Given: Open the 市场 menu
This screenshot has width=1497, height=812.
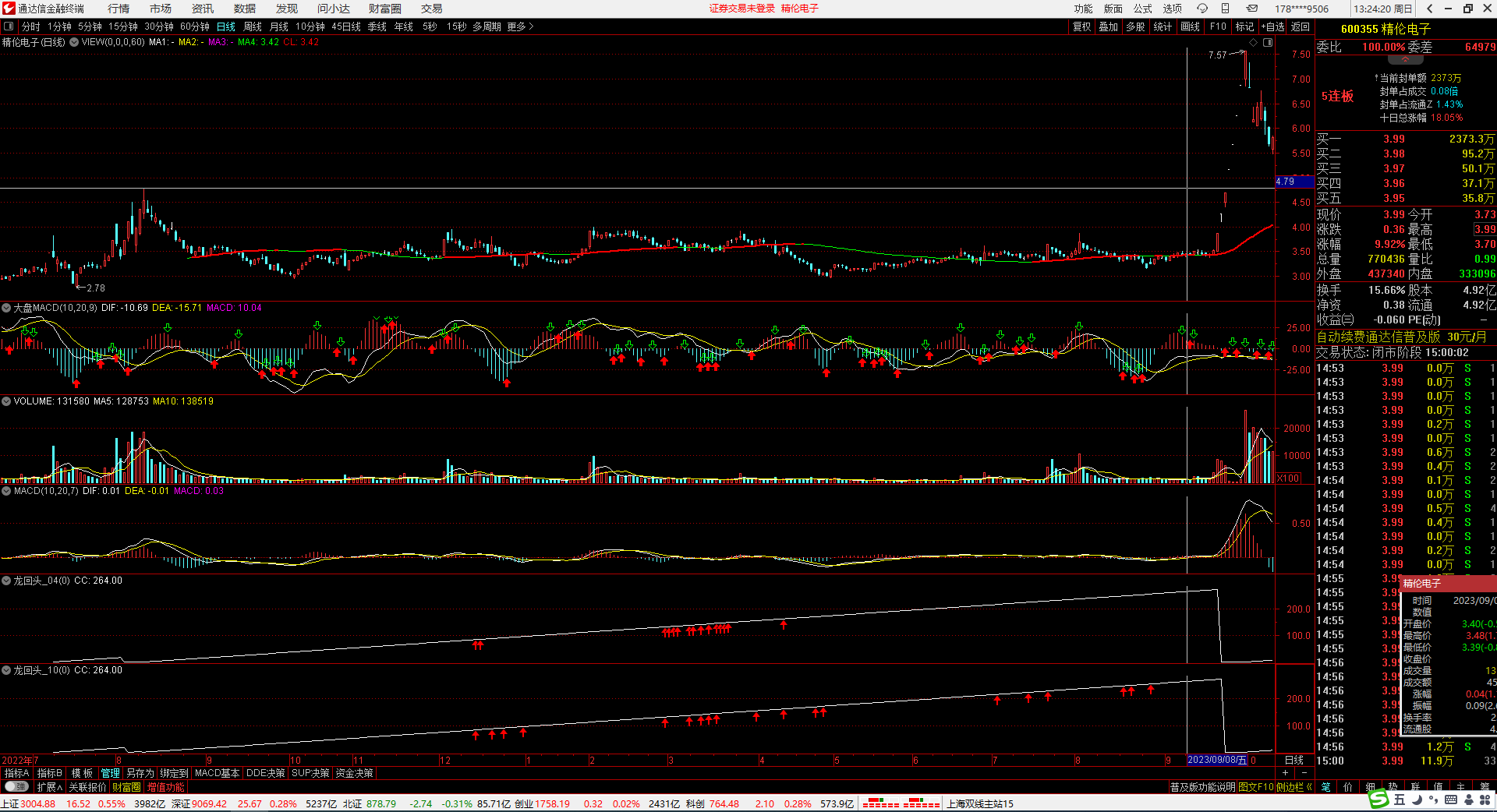Looking at the screenshot, I should pyautogui.click(x=161, y=9).
